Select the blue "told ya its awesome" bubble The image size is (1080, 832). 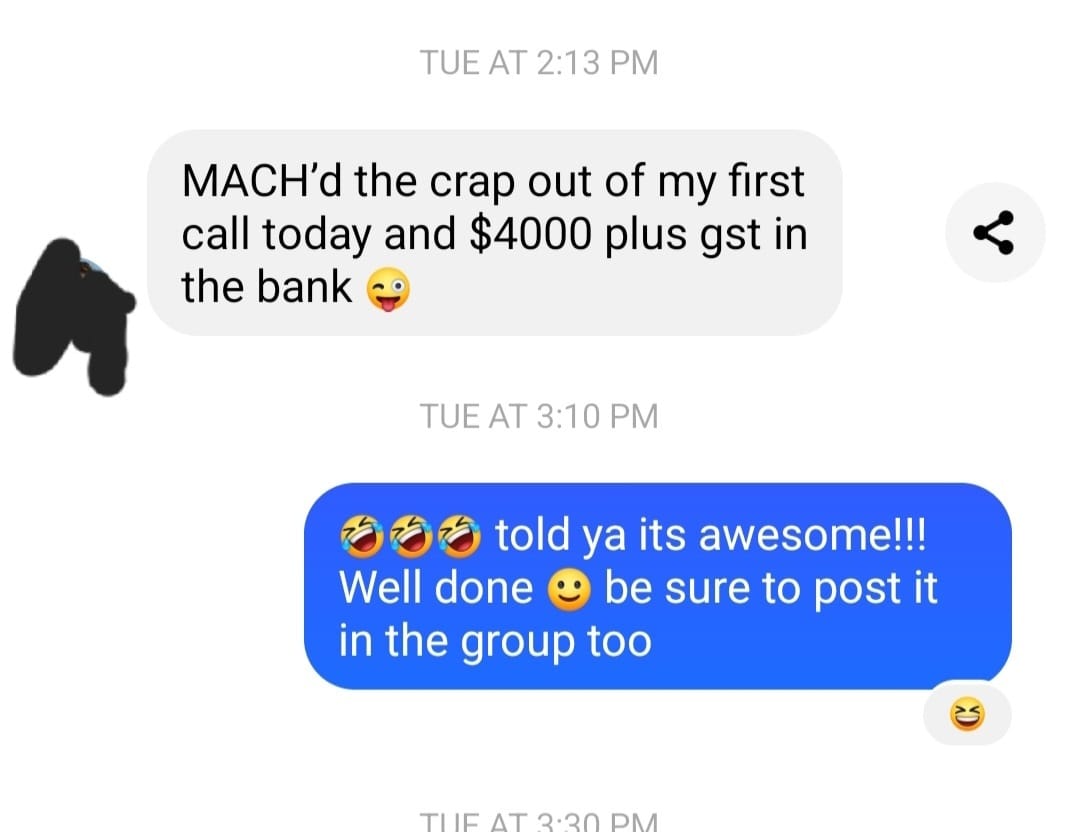point(658,586)
